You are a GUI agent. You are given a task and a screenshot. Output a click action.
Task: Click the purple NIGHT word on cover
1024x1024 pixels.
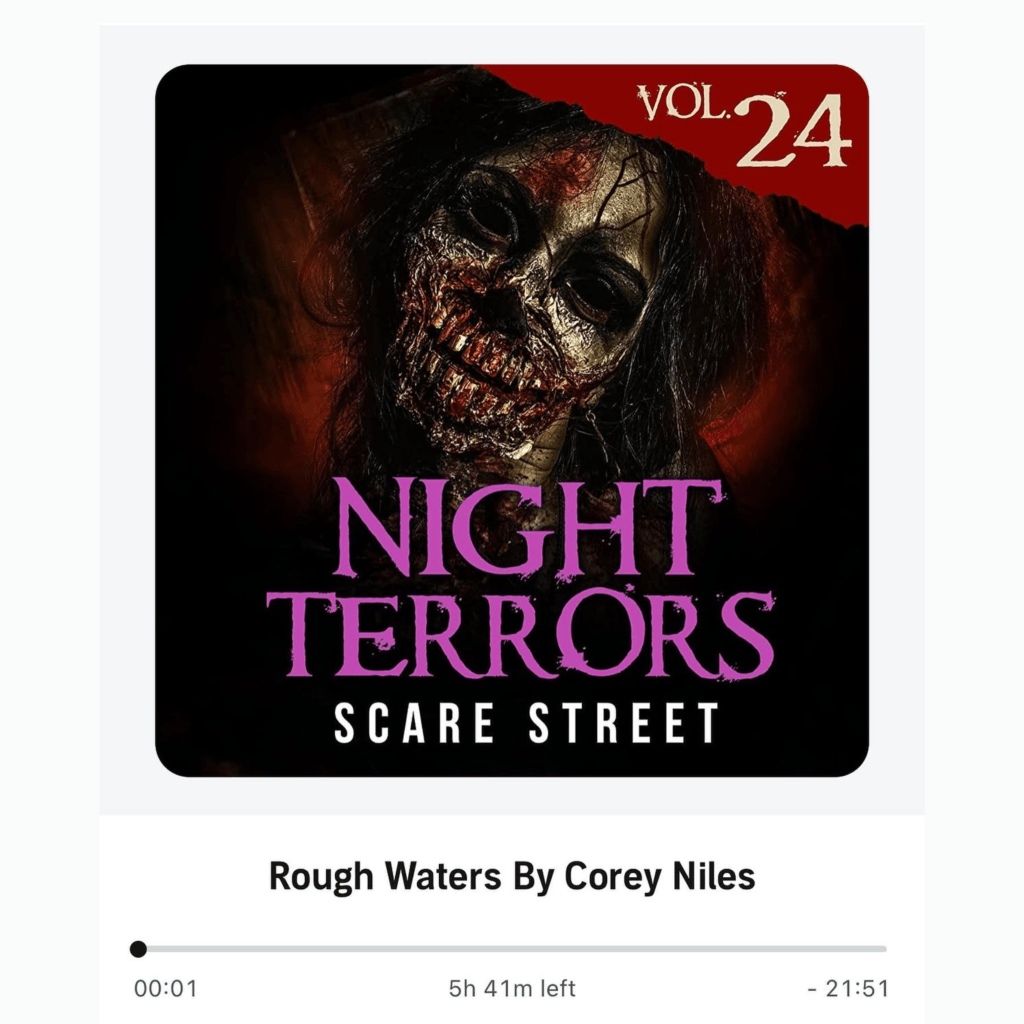tap(528, 528)
